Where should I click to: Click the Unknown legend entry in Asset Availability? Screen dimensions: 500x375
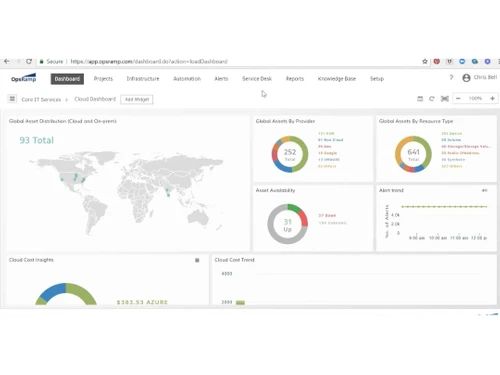(332, 223)
